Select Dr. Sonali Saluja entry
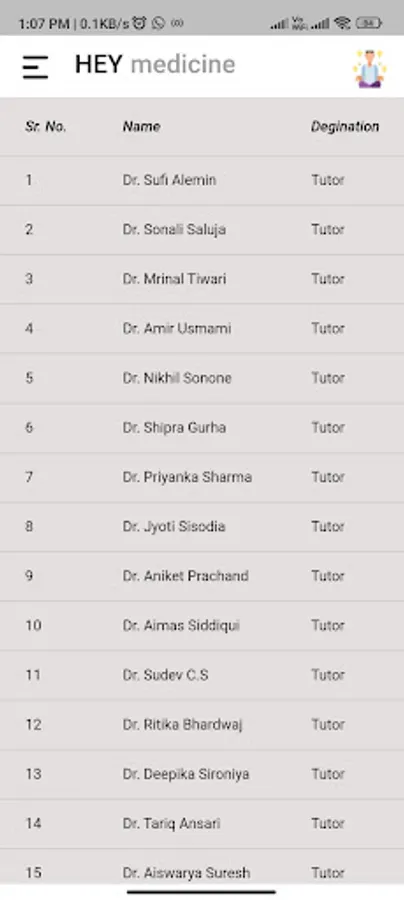 click(202, 230)
